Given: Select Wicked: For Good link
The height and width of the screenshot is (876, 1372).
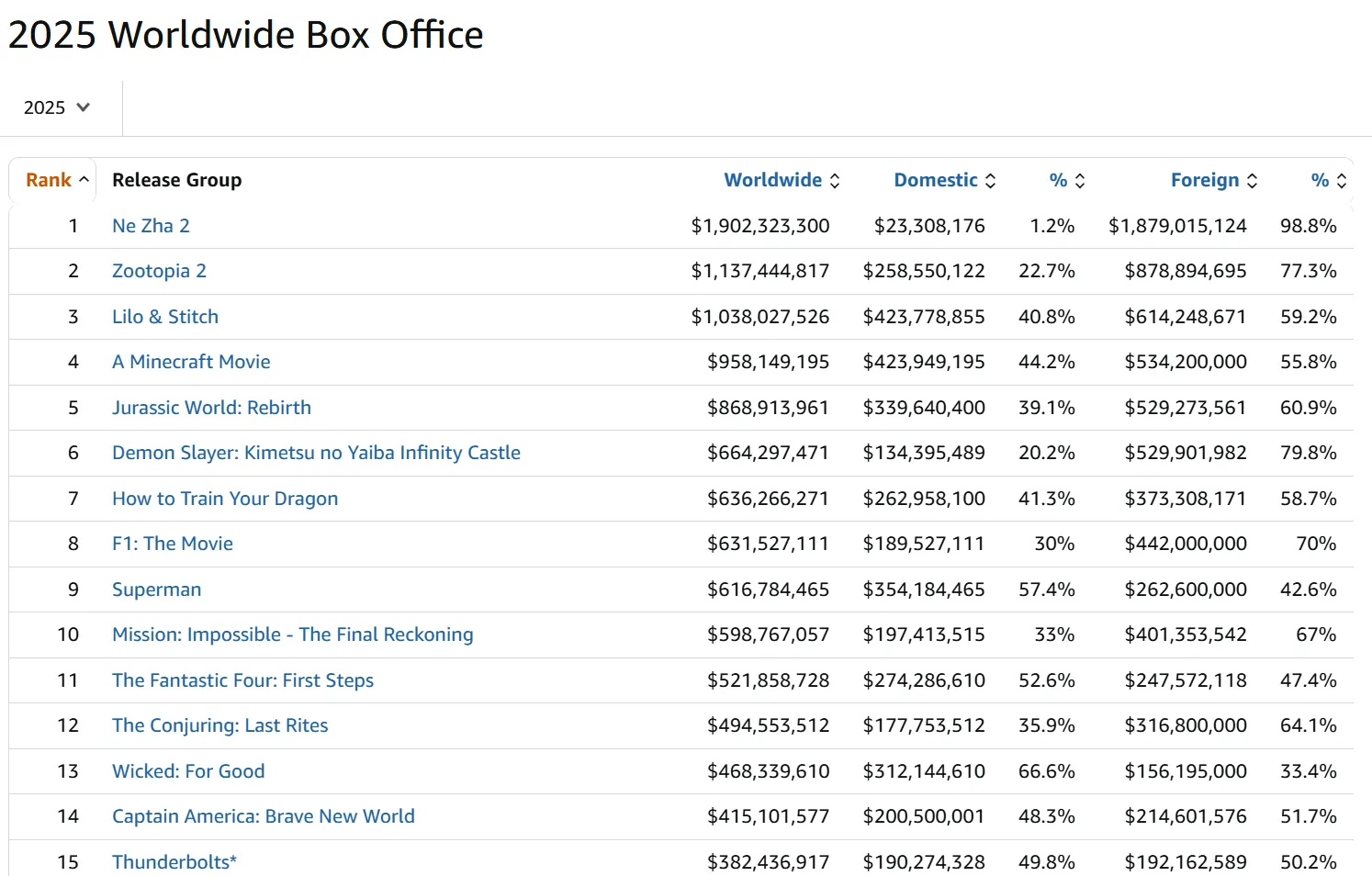Looking at the screenshot, I should 188,771.
